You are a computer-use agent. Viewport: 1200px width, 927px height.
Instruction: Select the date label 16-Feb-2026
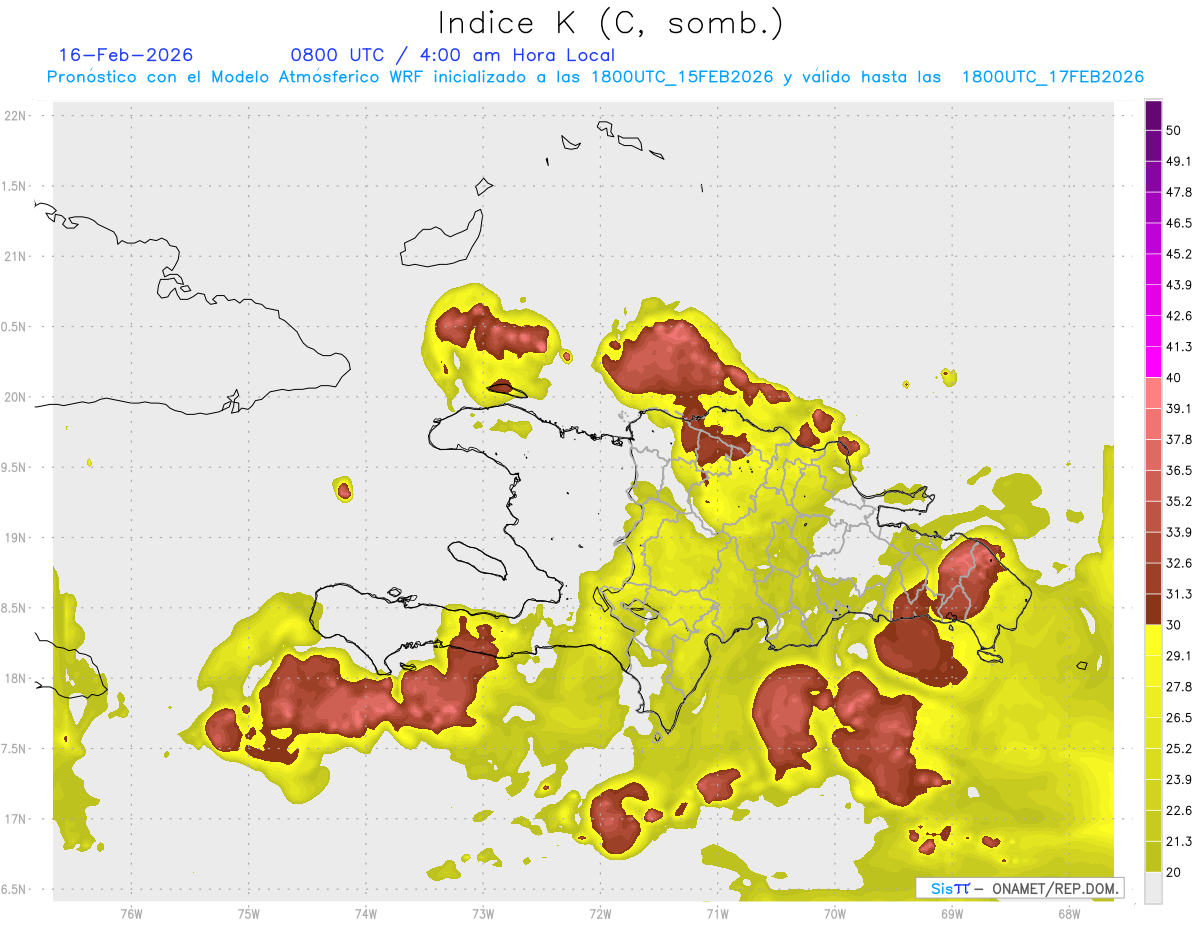[126, 55]
